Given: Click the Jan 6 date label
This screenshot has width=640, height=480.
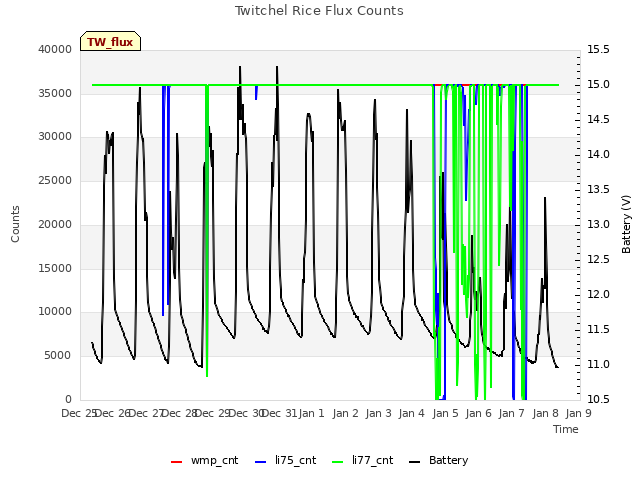Looking at the screenshot, I should tap(478, 414).
